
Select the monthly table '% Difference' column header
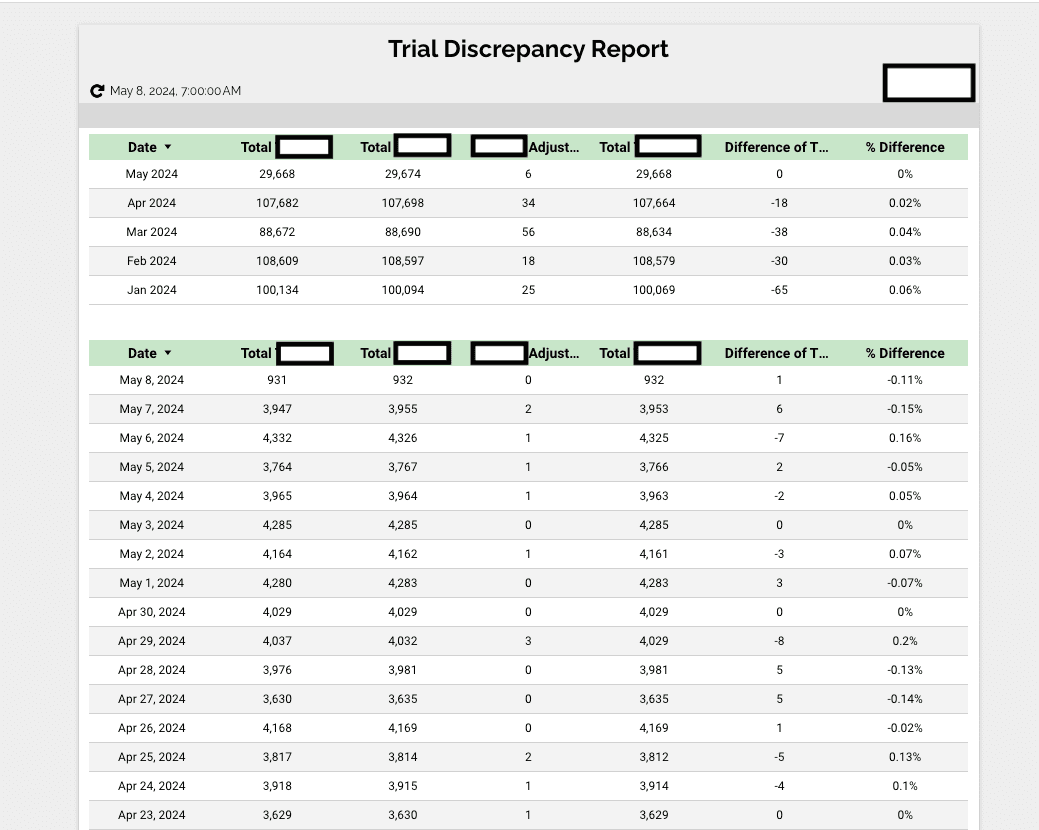click(x=904, y=147)
